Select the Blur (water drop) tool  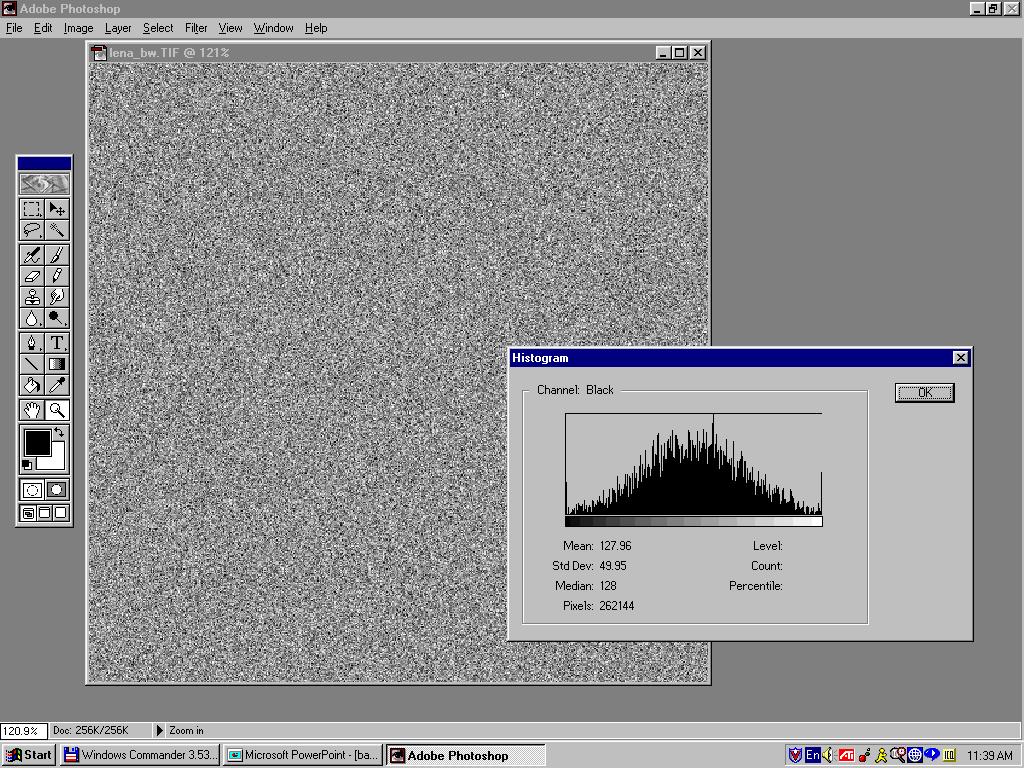pos(31,318)
